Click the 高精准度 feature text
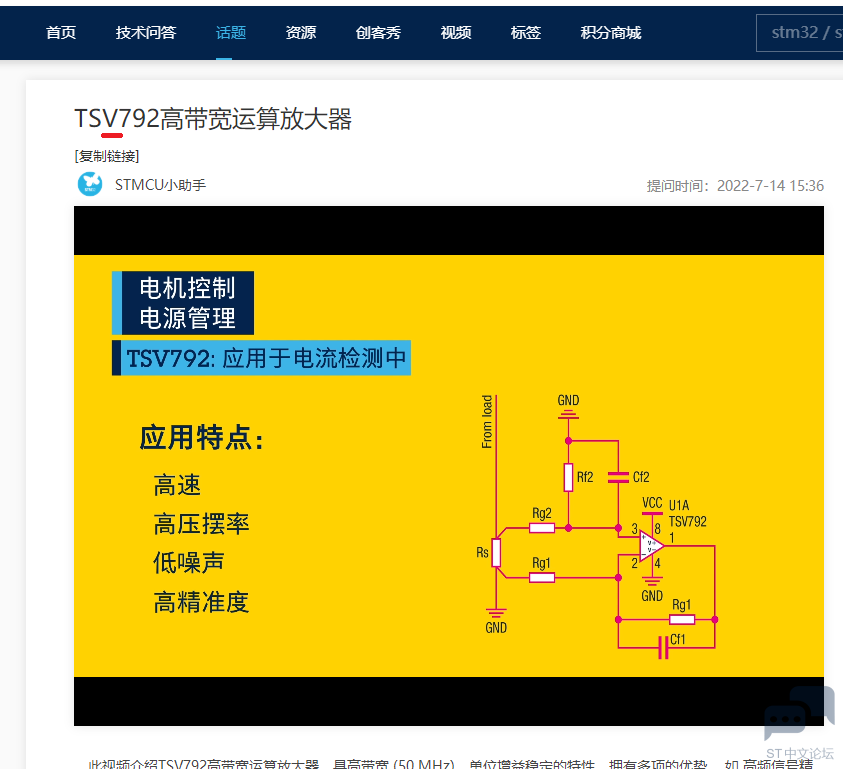This screenshot has height=769, width=843. pyautogui.click(x=202, y=602)
